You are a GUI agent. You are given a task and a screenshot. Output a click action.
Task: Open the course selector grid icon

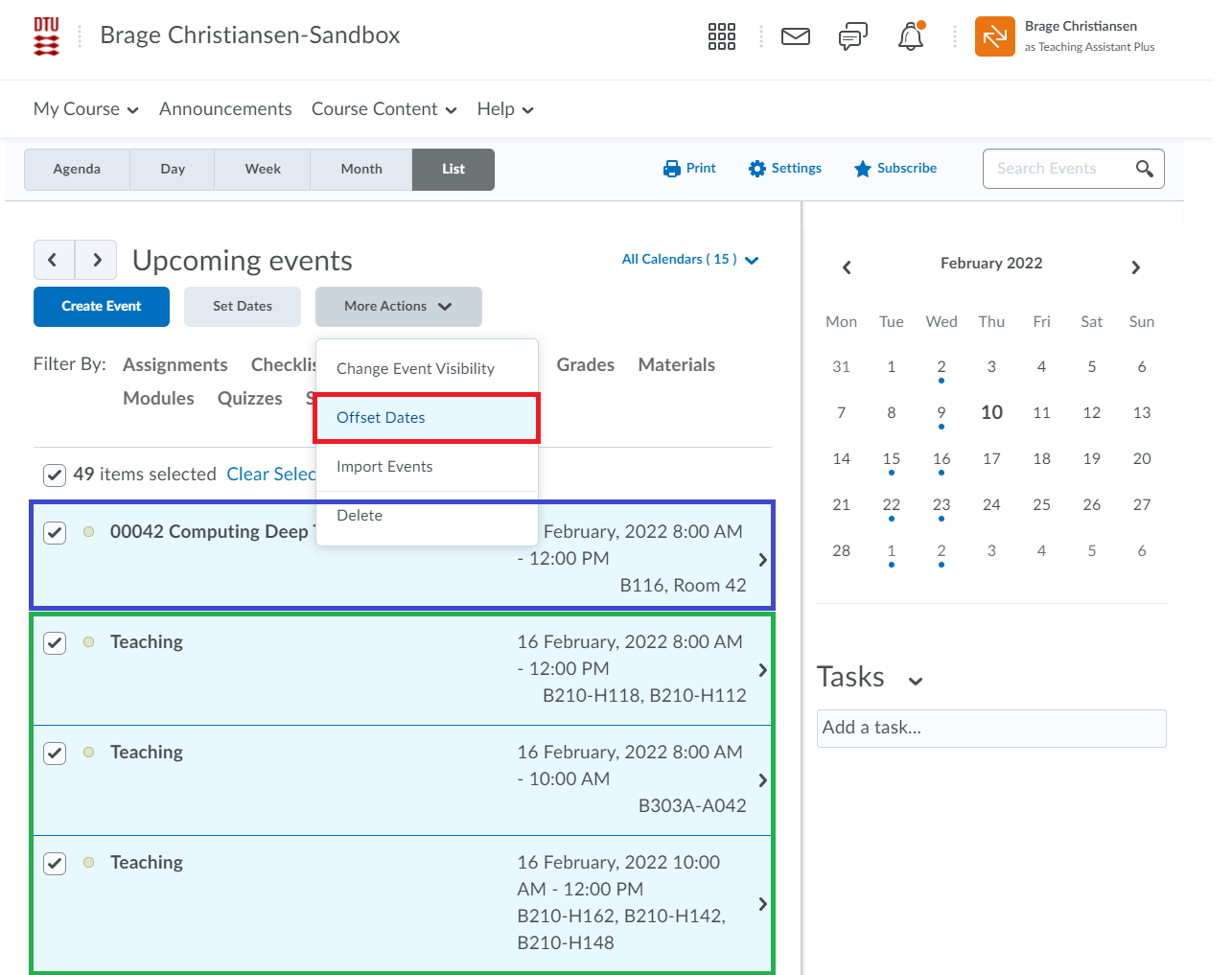pos(721,36)
